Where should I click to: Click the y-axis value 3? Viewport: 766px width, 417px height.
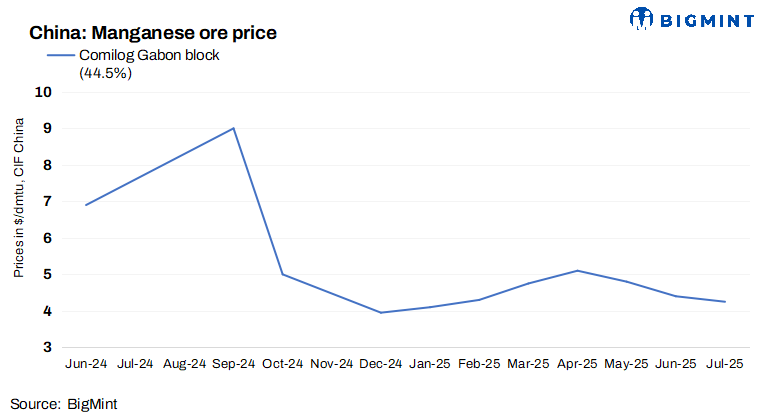click(x=46, y=347)
